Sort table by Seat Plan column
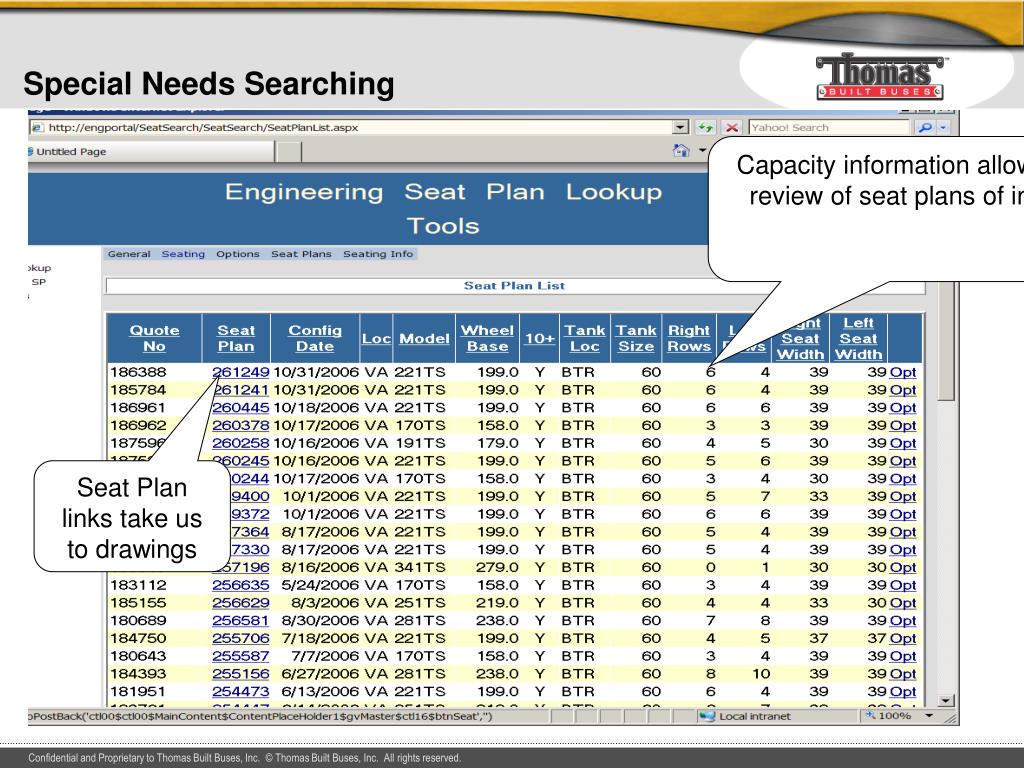The height and width of the screenshot is (768, 1024). (236, 338)
